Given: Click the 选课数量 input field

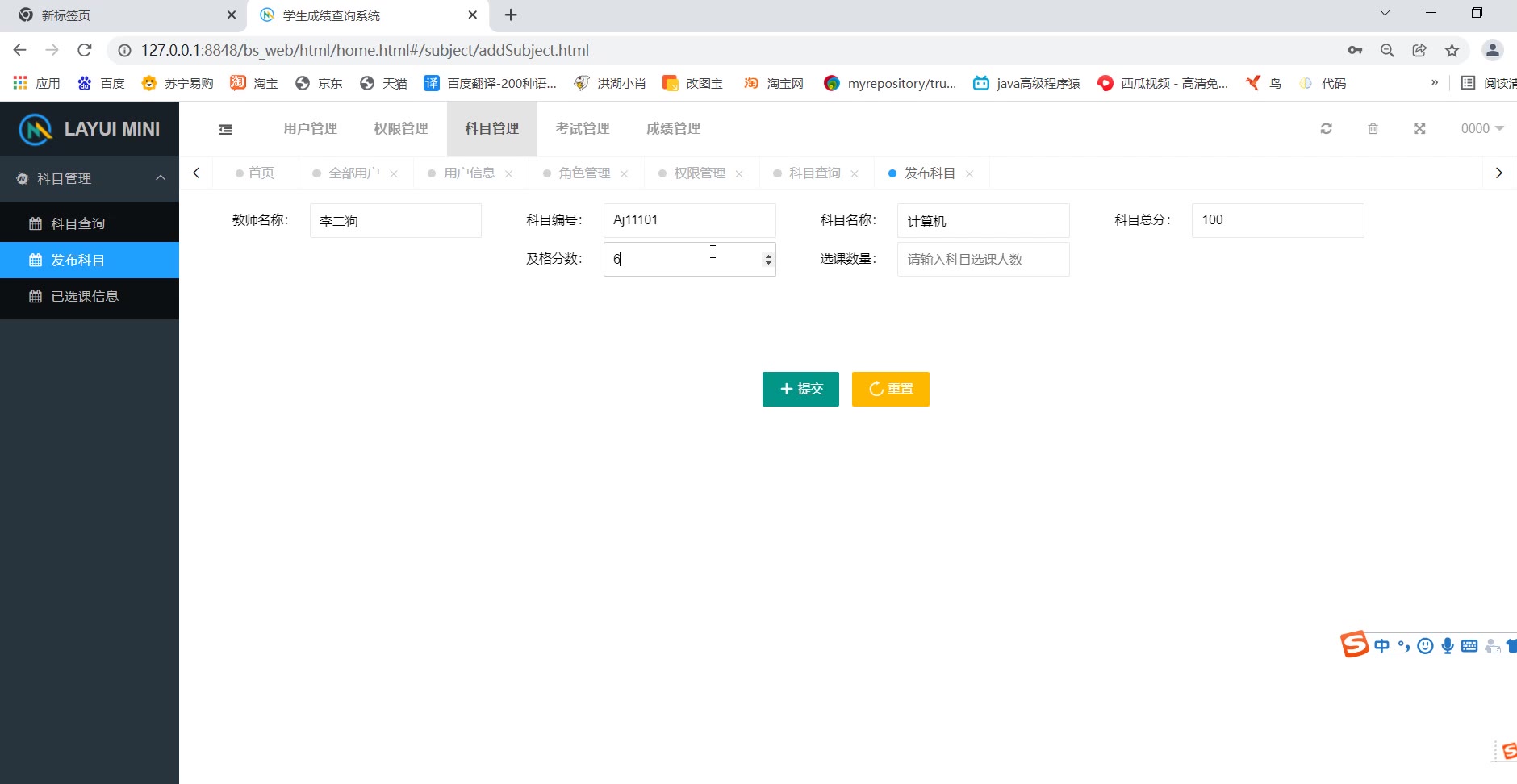Looking at the screenshot, I should 983,260.
